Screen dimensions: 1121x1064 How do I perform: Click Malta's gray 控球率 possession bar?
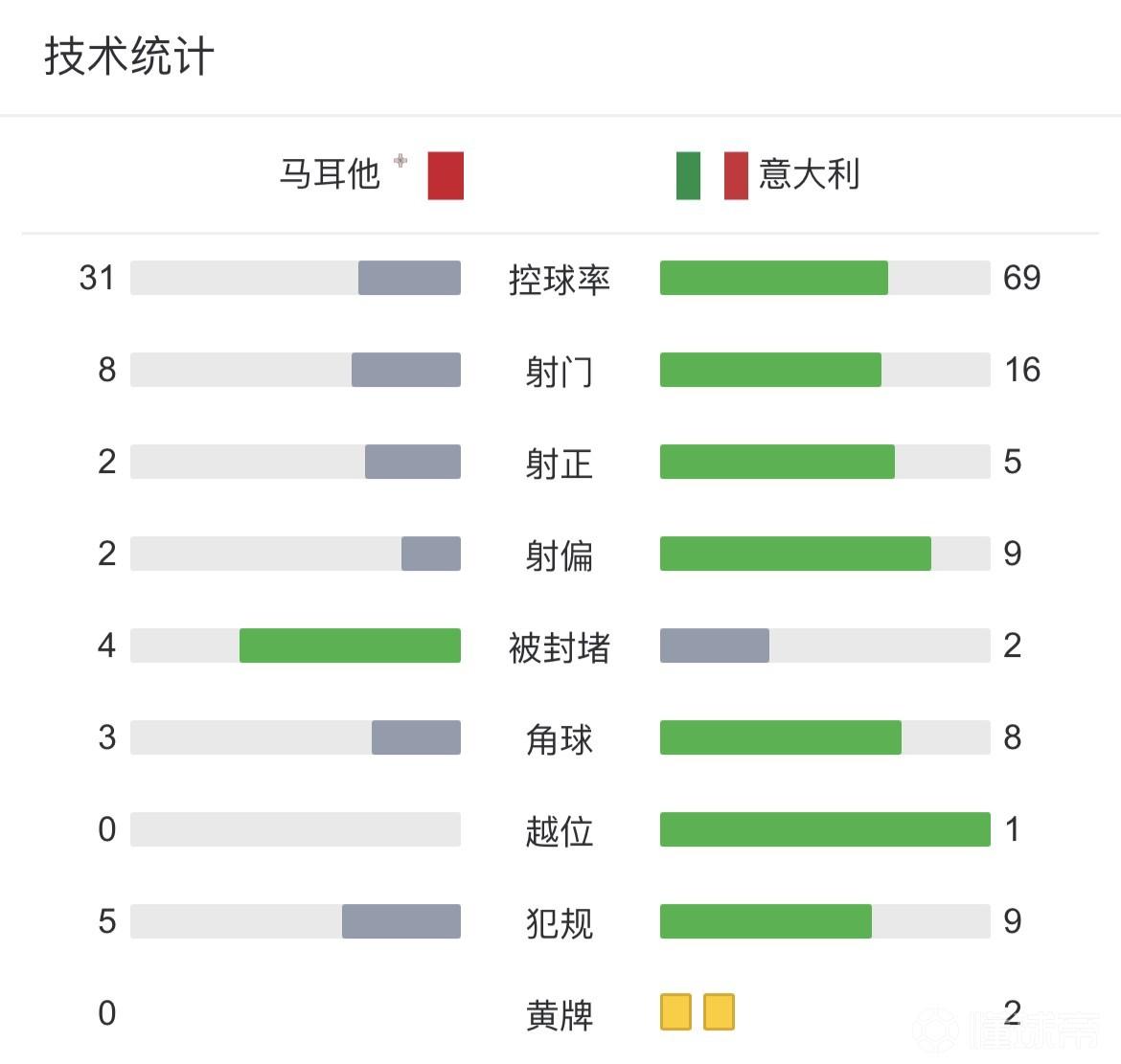[409, 278]
